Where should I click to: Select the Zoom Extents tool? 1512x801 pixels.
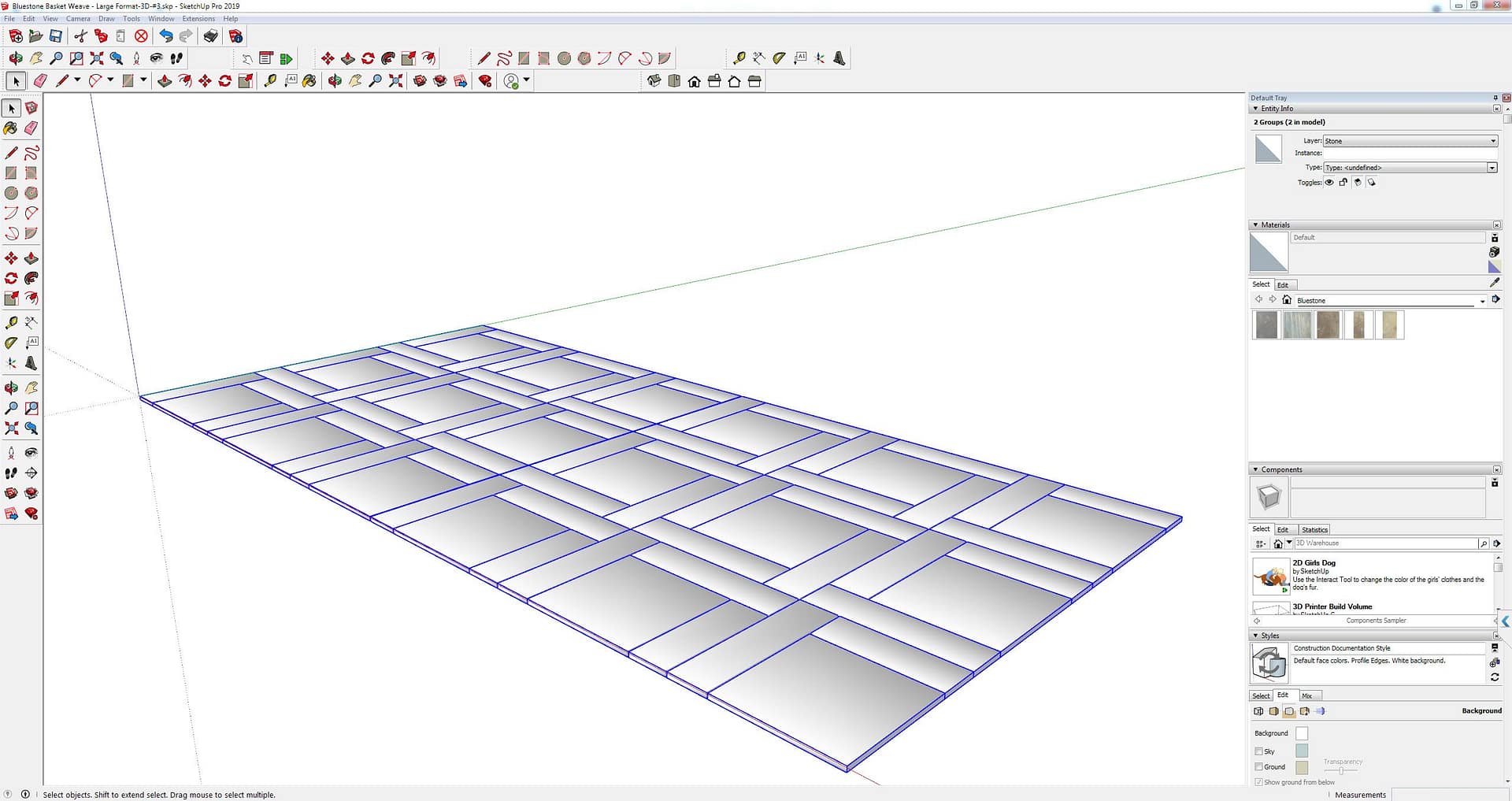pos(11,428)
